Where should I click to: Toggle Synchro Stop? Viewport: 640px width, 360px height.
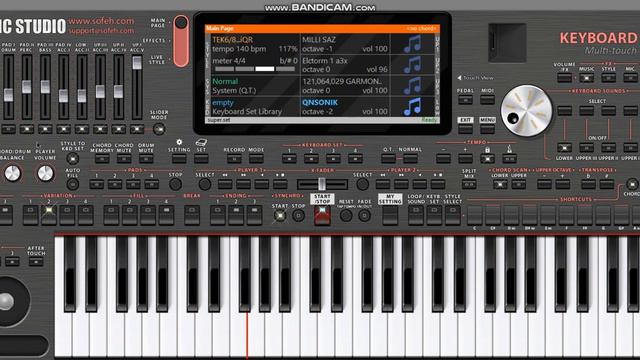pos(298,216)
